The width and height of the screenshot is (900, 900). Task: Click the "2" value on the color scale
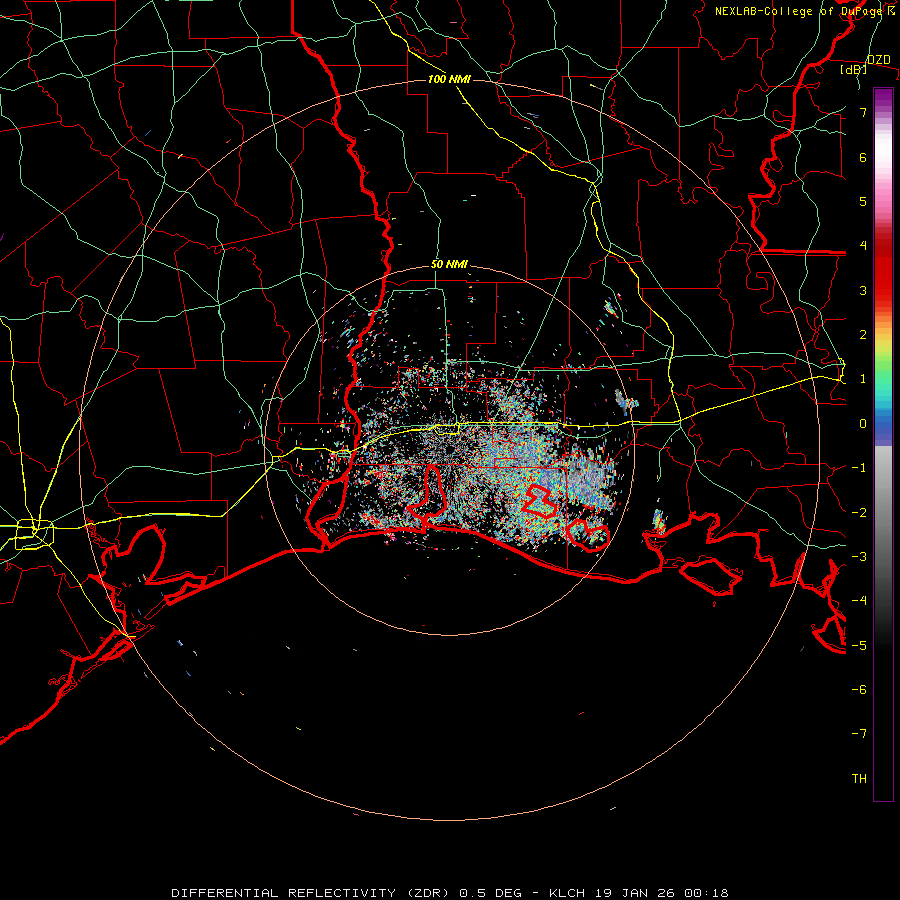[x=863, y=335]
